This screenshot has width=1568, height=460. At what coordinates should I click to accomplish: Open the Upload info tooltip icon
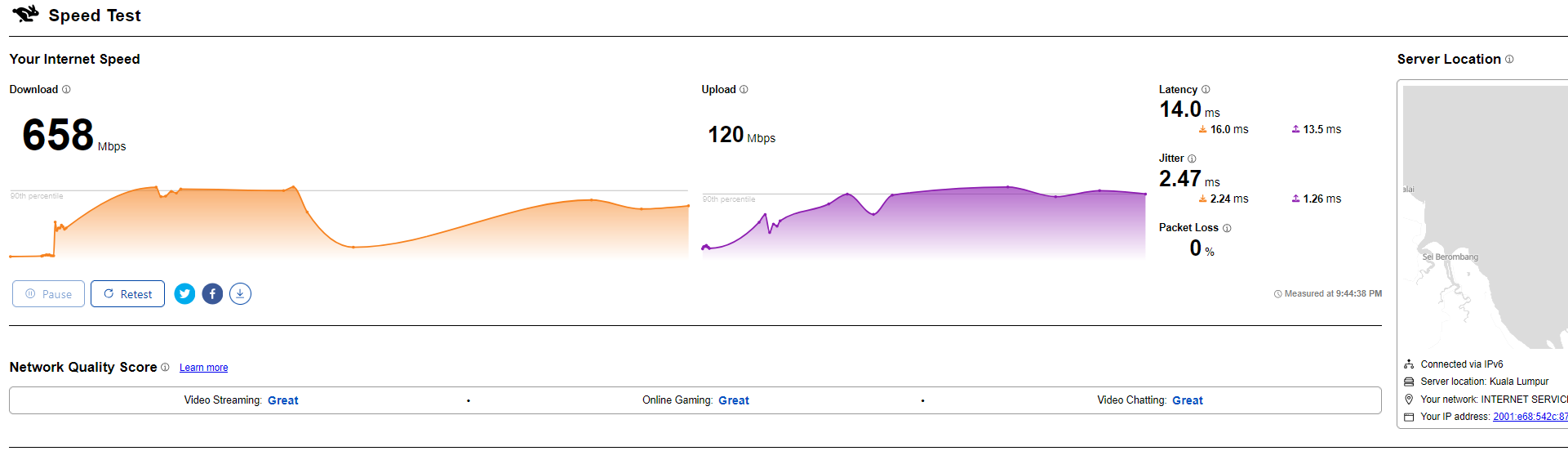(744, 90)
